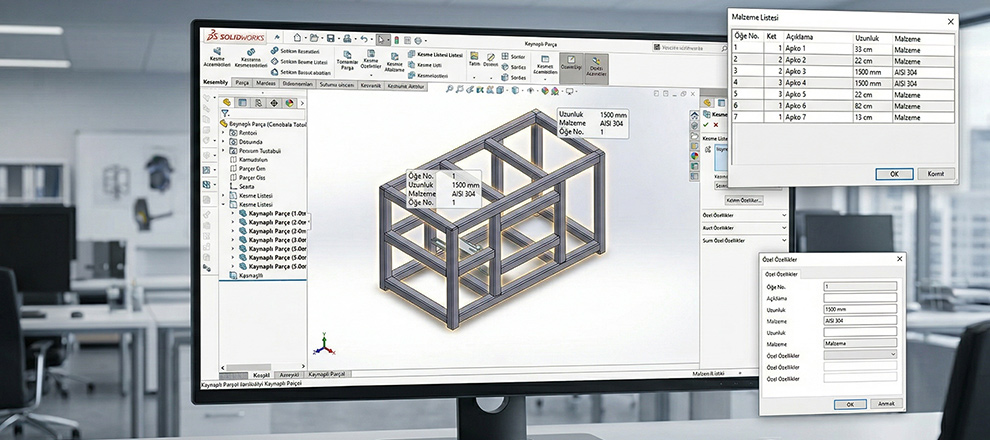This screenshot has width=990, height=440.
Task: Accept with green checkmark in property panel
Action: point(706,125)
